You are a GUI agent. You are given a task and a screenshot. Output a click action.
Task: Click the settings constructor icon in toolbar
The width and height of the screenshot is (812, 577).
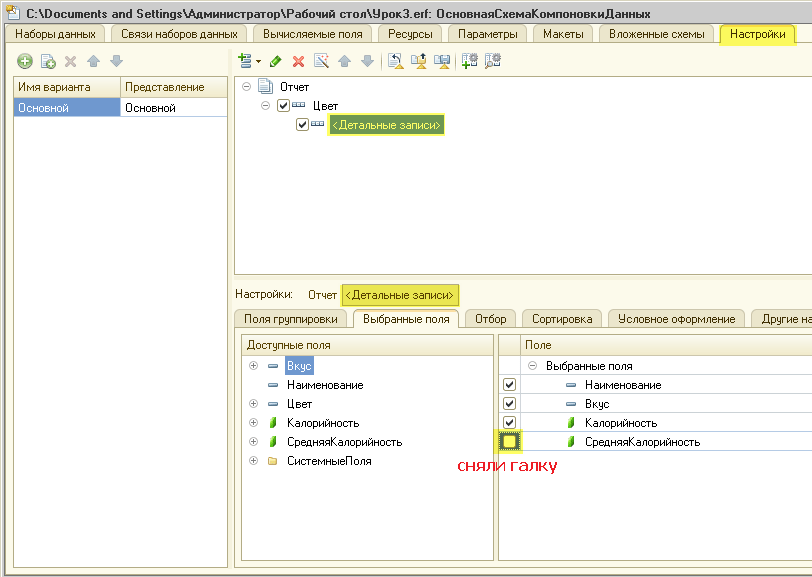tap(321, 61)
